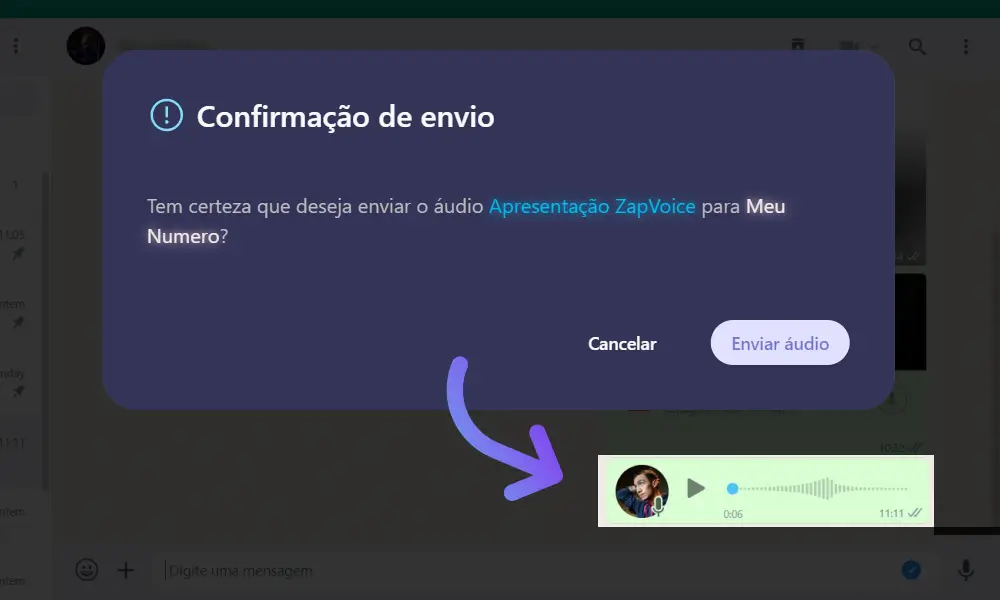The image size is (1000, 600).
Task: Open the Apresentação ZapVoice audio link
Action: point(592,207)
